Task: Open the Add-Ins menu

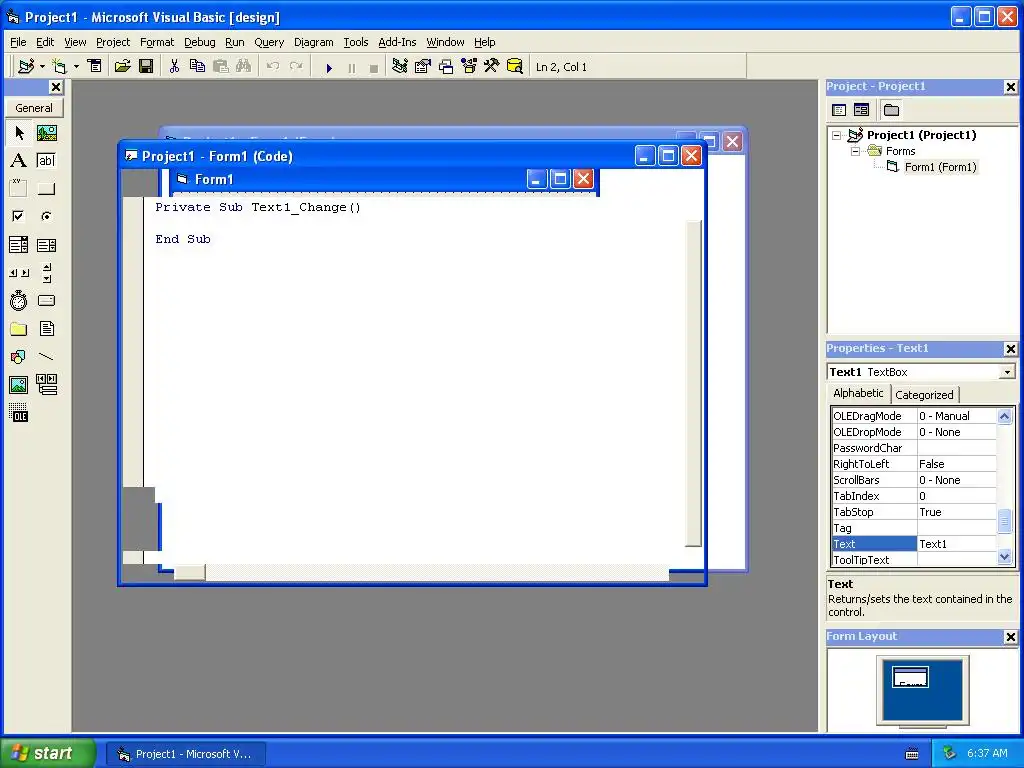Action: pos(397,42)
